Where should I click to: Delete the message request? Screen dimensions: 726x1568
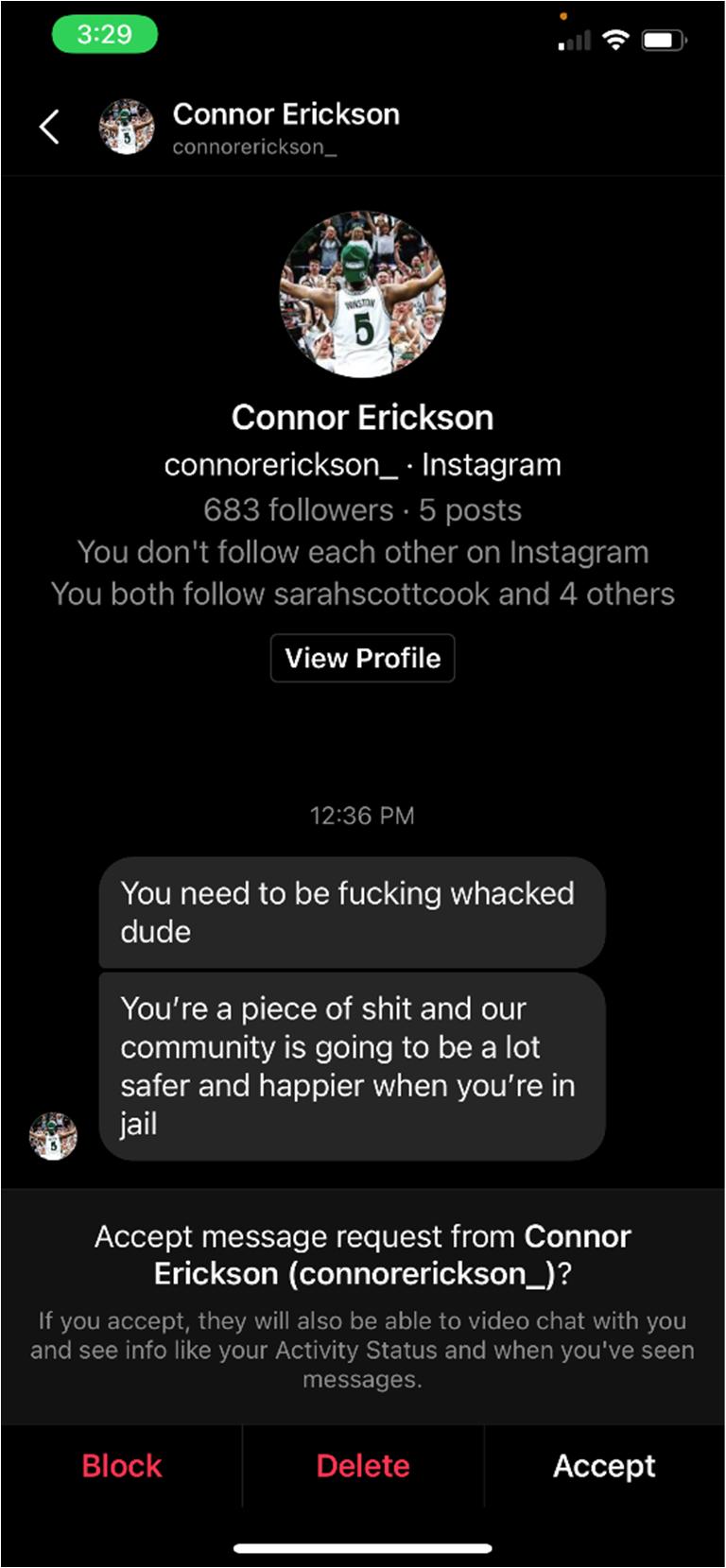[363, 1466]
